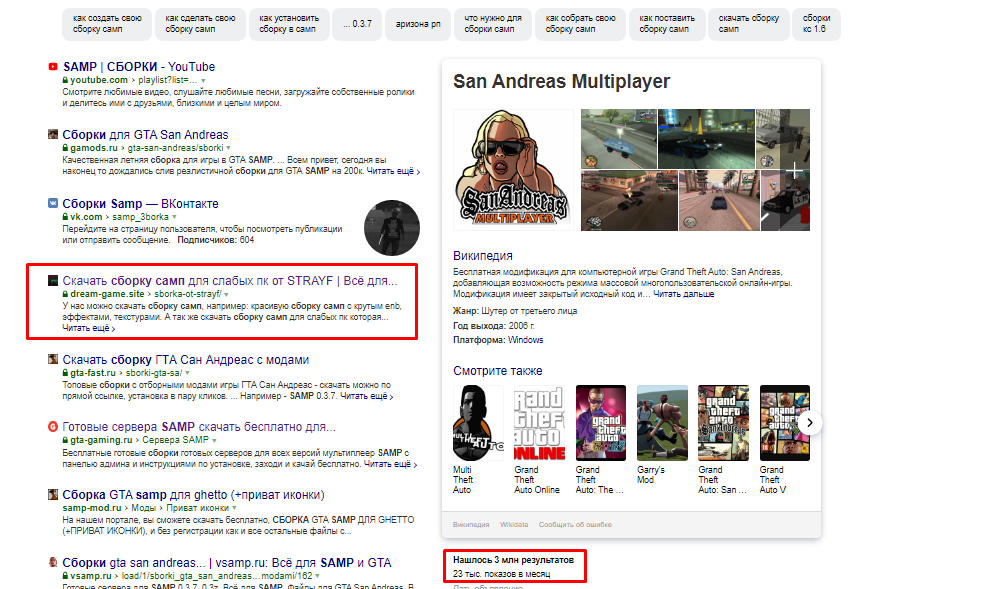Select suggestion 'скачать сборку самп'

(x=749, y=24)
